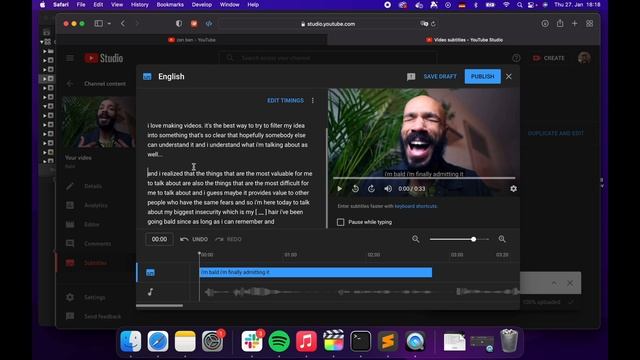Screen dimensions: 640x360
Task: Zoom out the subtitle timeline
Action: tap(416, 239)
